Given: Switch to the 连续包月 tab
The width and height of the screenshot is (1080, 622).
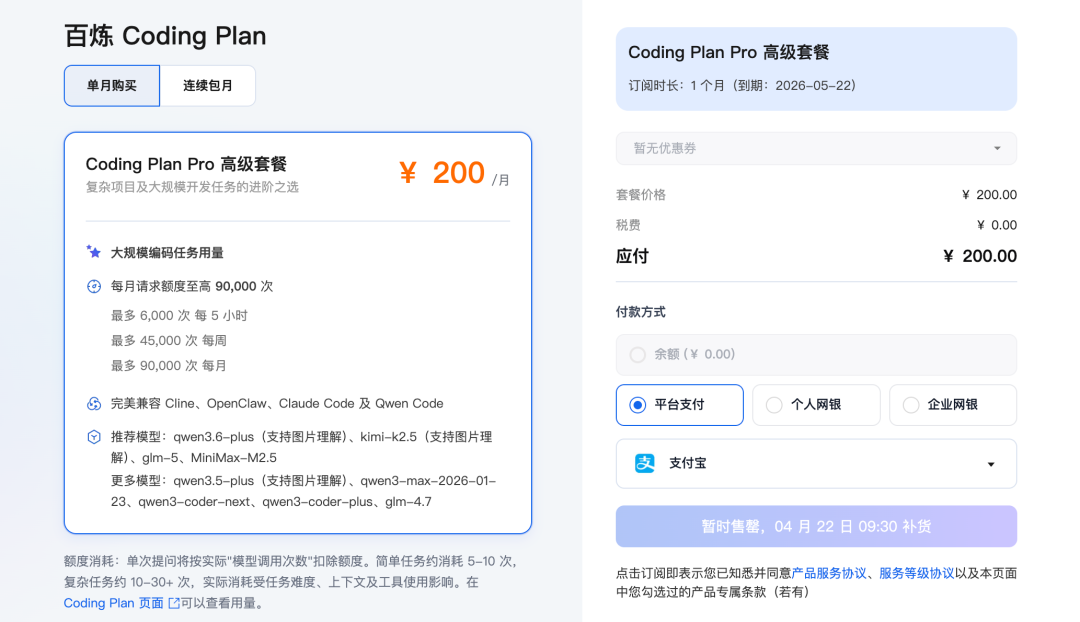Looking at the screenshot, I should (207, 86).
